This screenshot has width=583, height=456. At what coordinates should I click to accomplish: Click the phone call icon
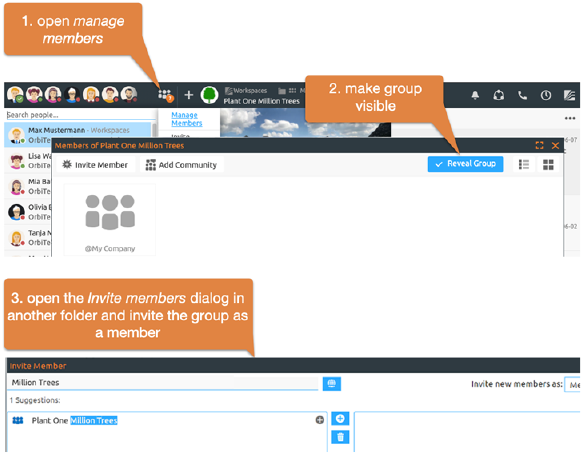coord(522,95)
